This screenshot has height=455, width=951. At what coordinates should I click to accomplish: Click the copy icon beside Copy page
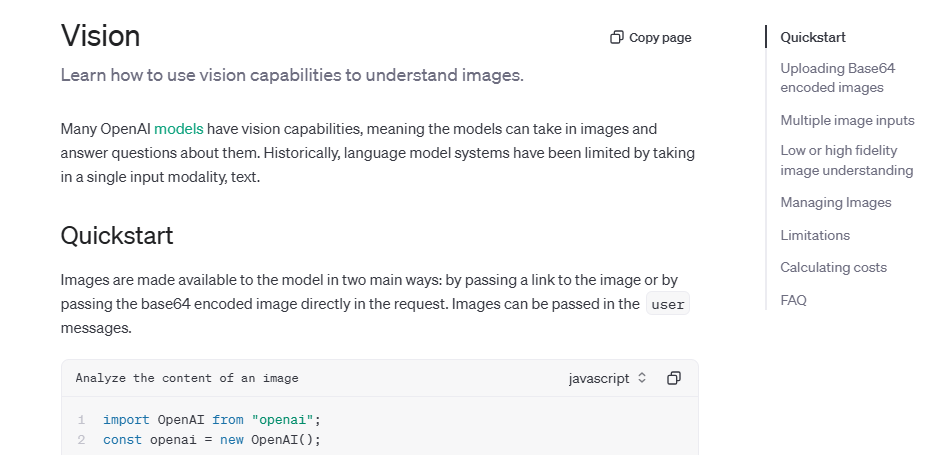[616, 38]
